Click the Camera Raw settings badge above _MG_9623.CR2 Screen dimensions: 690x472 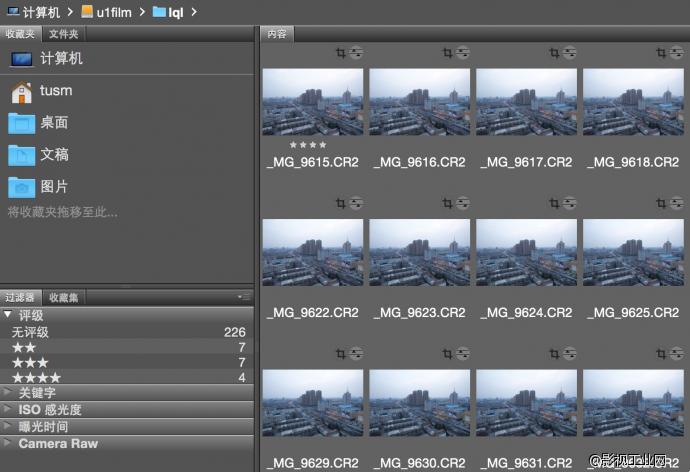tap(463, 203)
